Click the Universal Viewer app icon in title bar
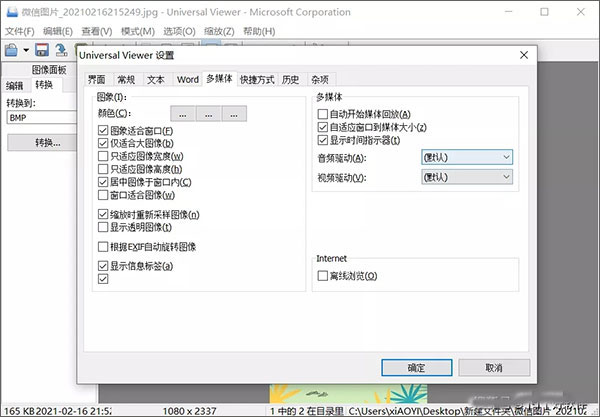 pyautogui.click(x=10, y=12)
